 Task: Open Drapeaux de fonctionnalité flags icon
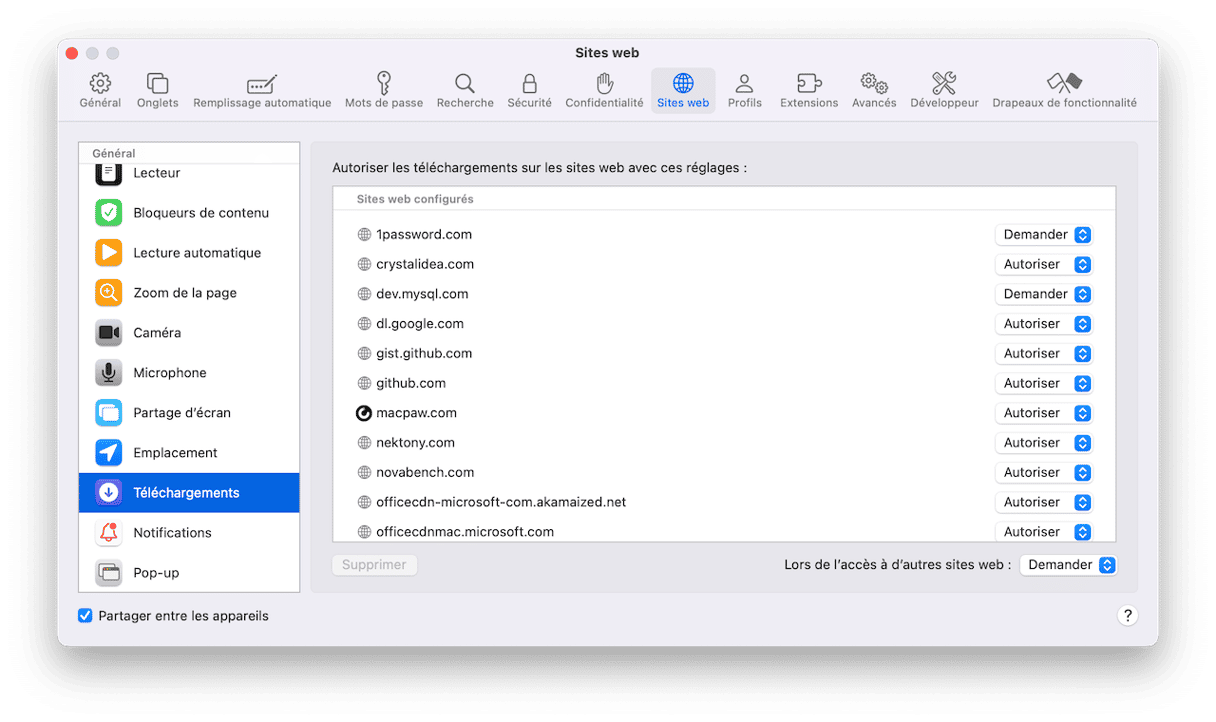click(1064, 84)
